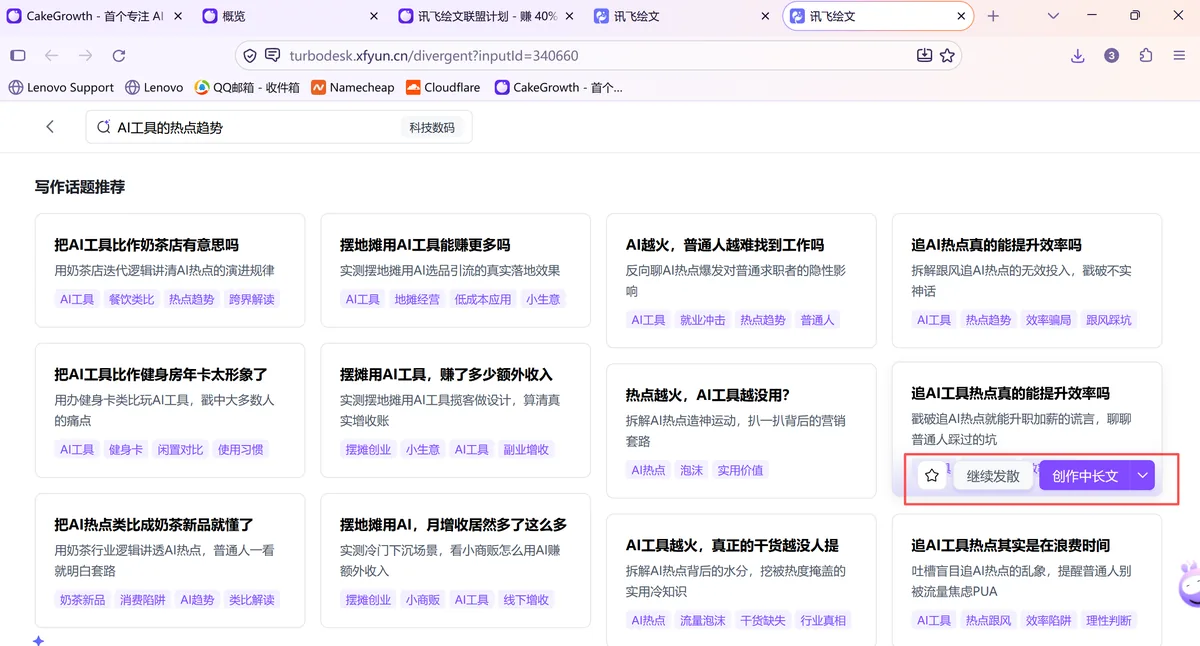The width and height of the screenshot is (1200, 646).
Task: Switch to the CakeGrowth browser tab
Action: point(94,16)
